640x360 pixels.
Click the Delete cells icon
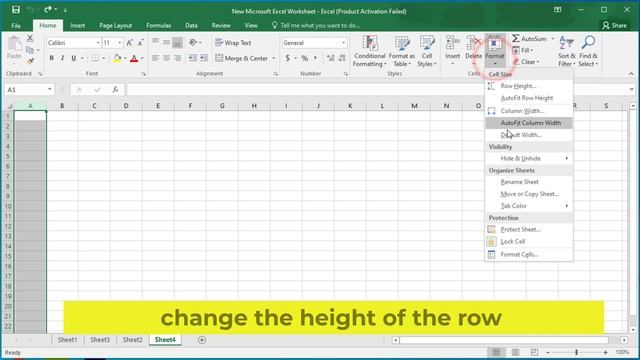473,43
